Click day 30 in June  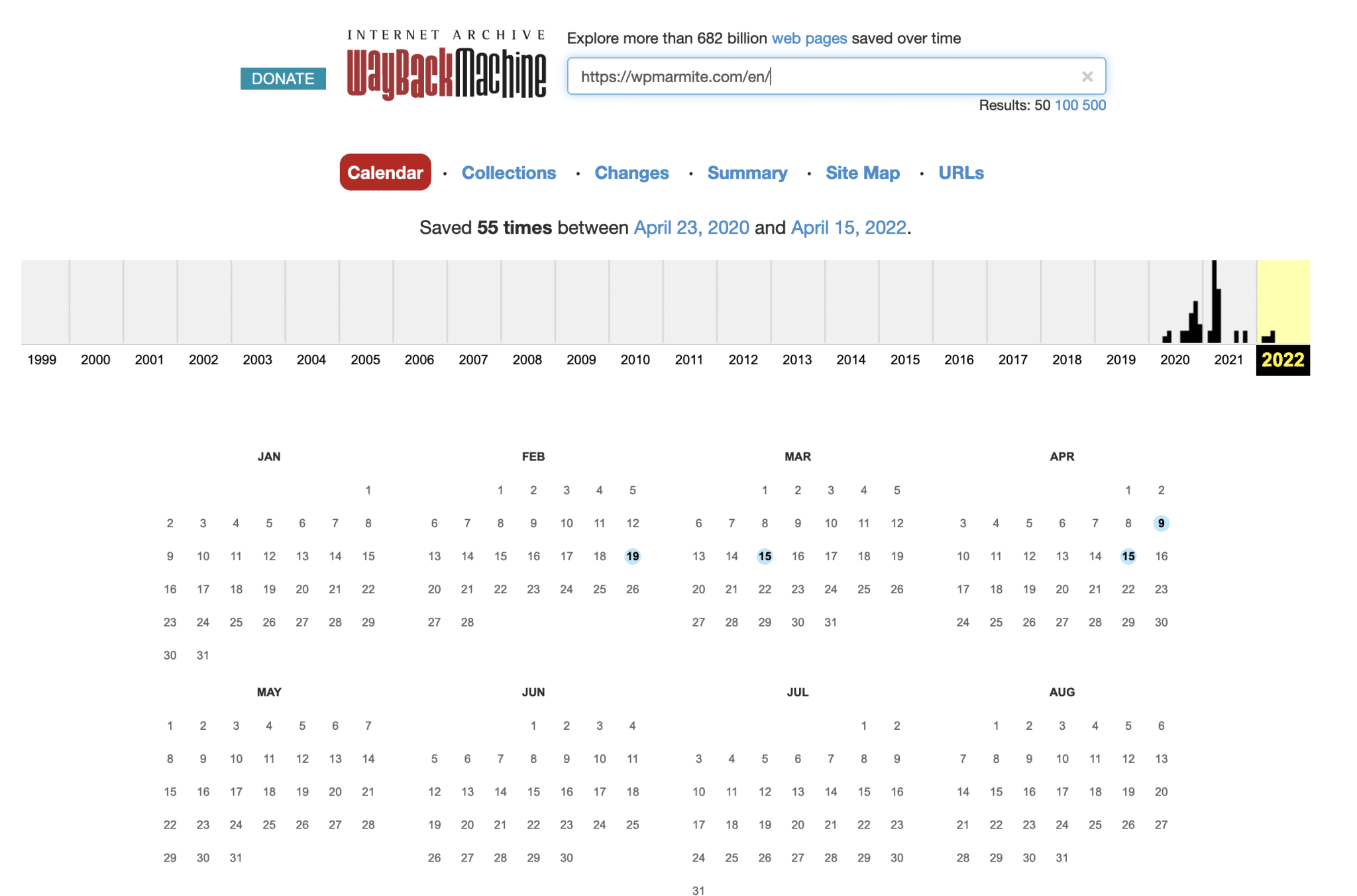click(x=567, y=858)
